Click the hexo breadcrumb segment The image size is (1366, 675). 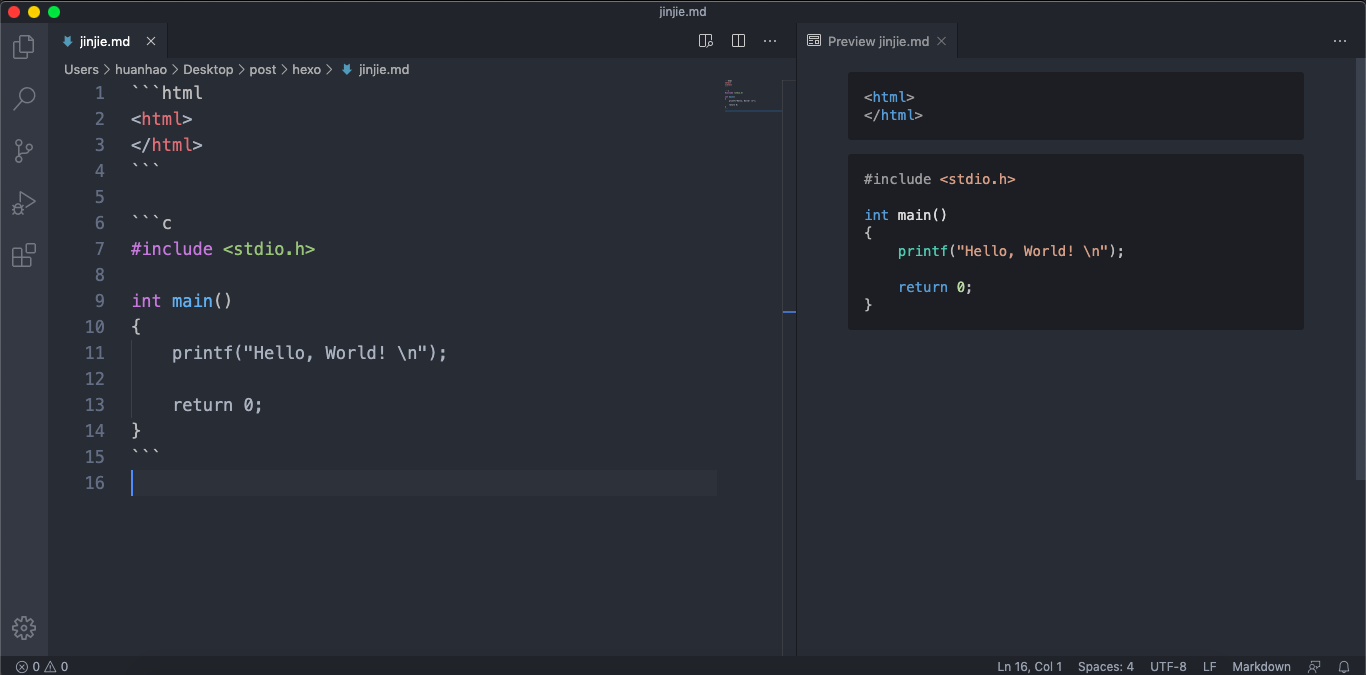[307, 69]
